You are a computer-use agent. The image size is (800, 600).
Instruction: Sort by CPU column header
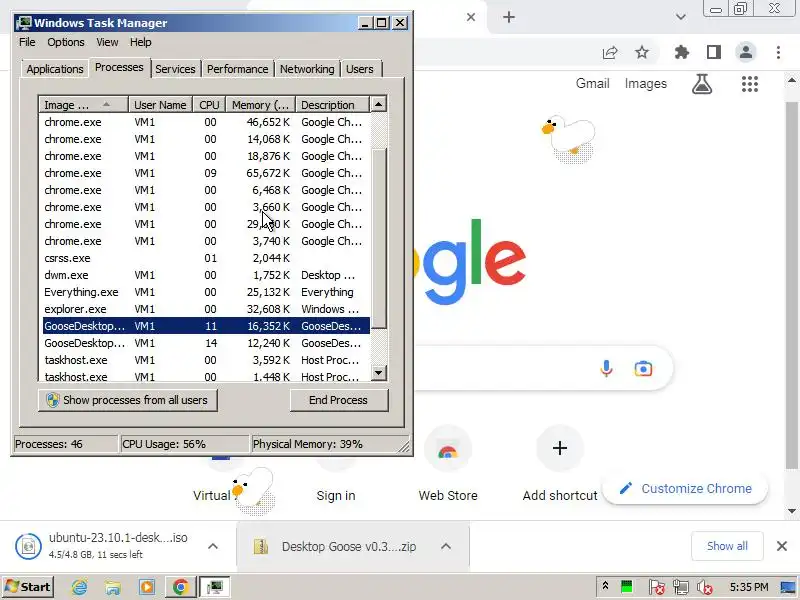point(209,105)
